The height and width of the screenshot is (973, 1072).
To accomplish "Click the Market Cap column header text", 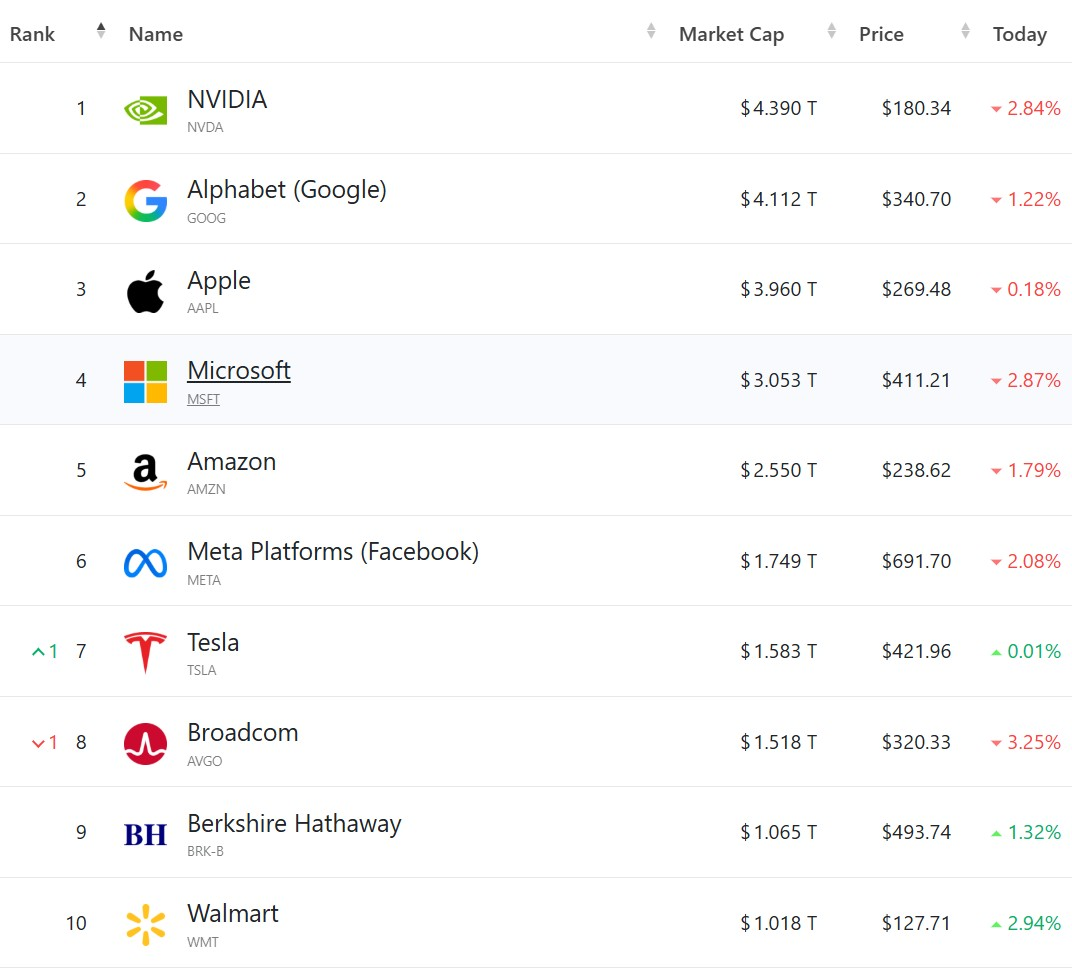I will click(x=731, y=34).
